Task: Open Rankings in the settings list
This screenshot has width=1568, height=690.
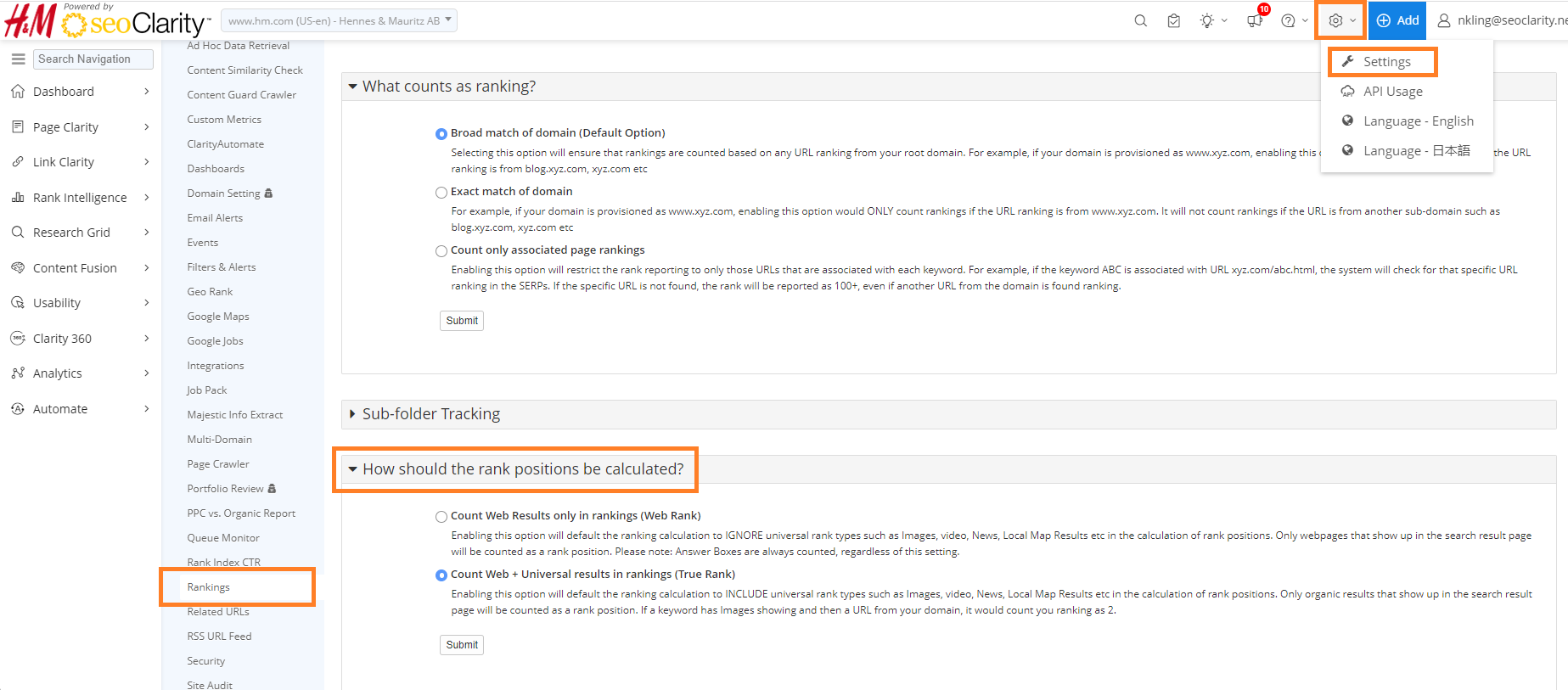Action: pos(209,587)
